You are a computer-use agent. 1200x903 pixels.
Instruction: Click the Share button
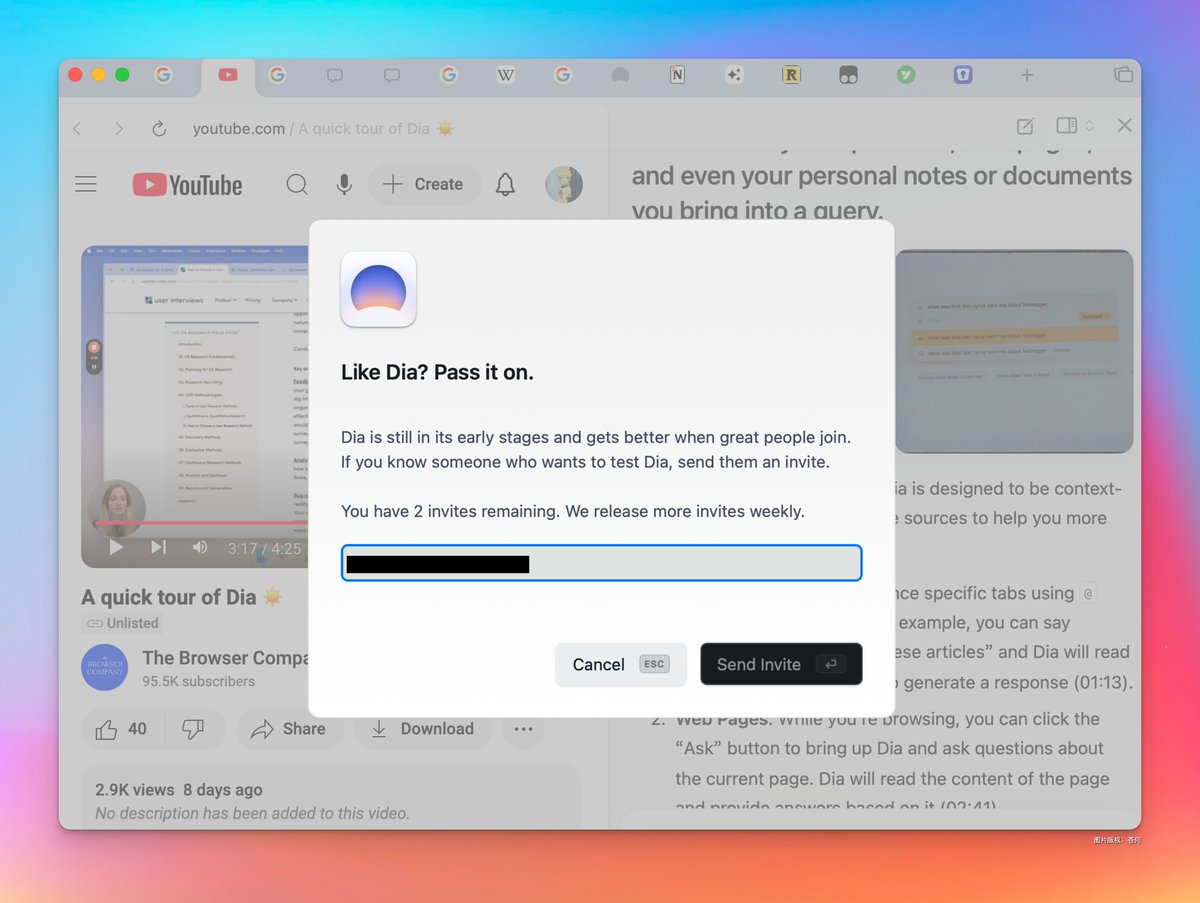[290, 729]
